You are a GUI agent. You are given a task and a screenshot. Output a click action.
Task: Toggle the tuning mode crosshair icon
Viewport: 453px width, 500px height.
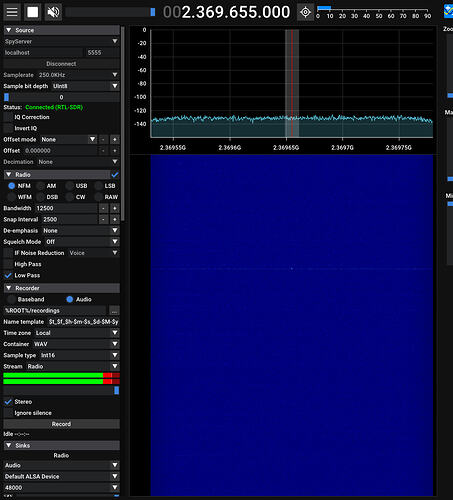pos(305,12)
